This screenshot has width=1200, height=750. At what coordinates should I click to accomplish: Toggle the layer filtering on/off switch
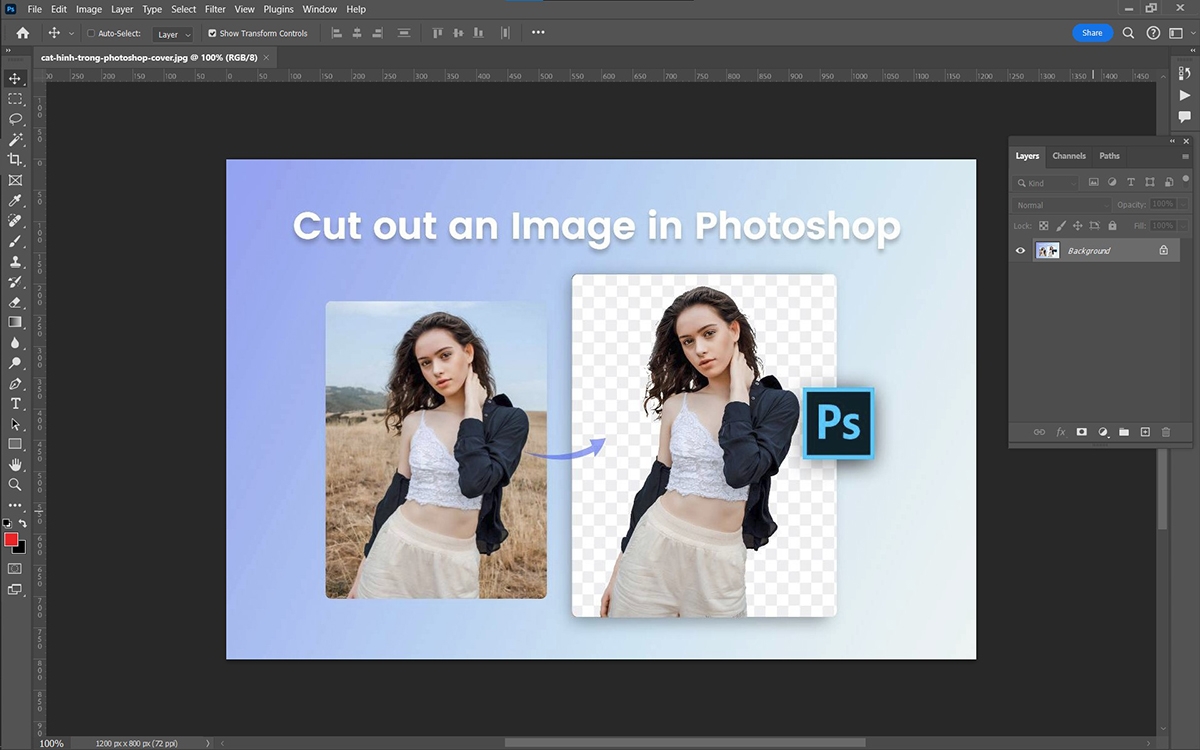(x=1186, y=181)
